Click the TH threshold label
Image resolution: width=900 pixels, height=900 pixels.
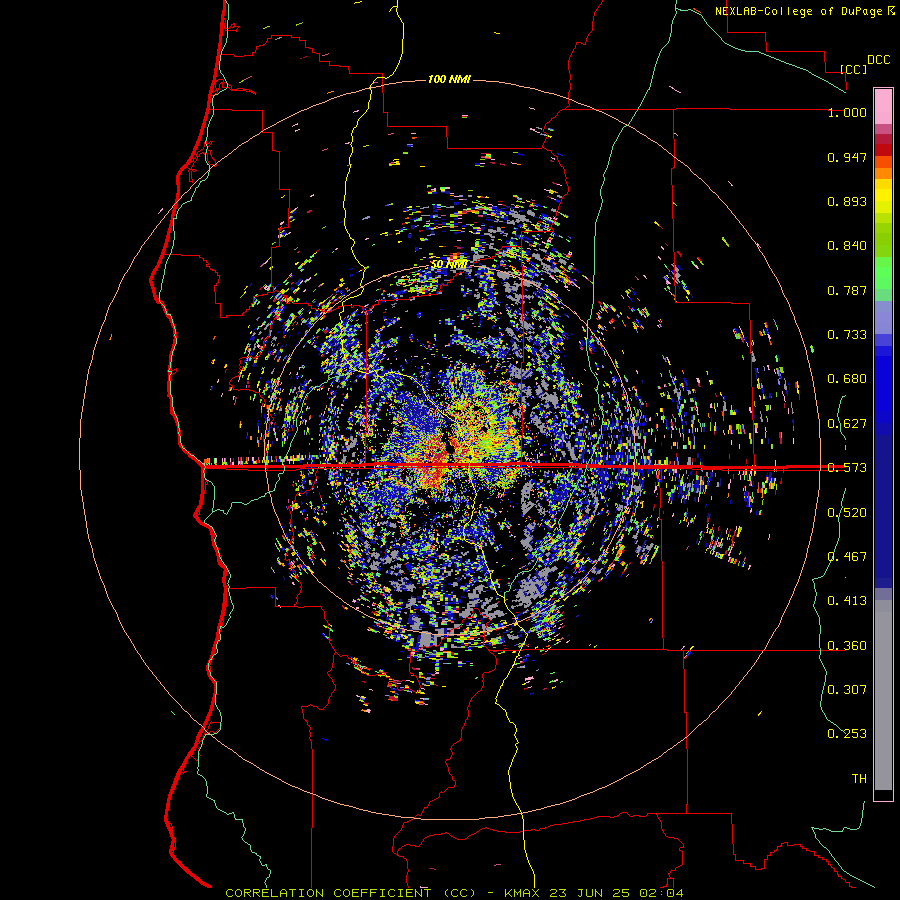[x=859, y=779]
